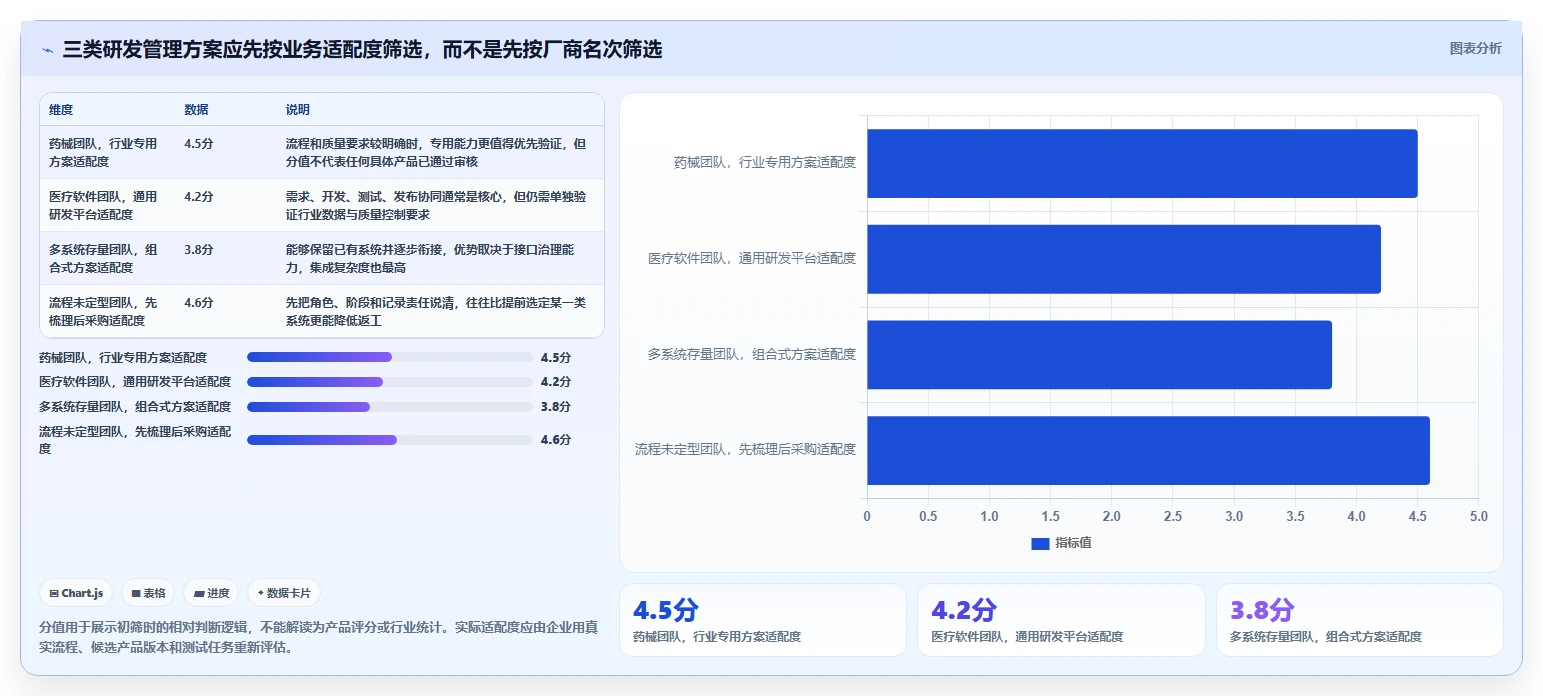Viewport: 1543px width, 696px height.
Task: Click the 说明 column header
Action: click(x=298, y=110)
